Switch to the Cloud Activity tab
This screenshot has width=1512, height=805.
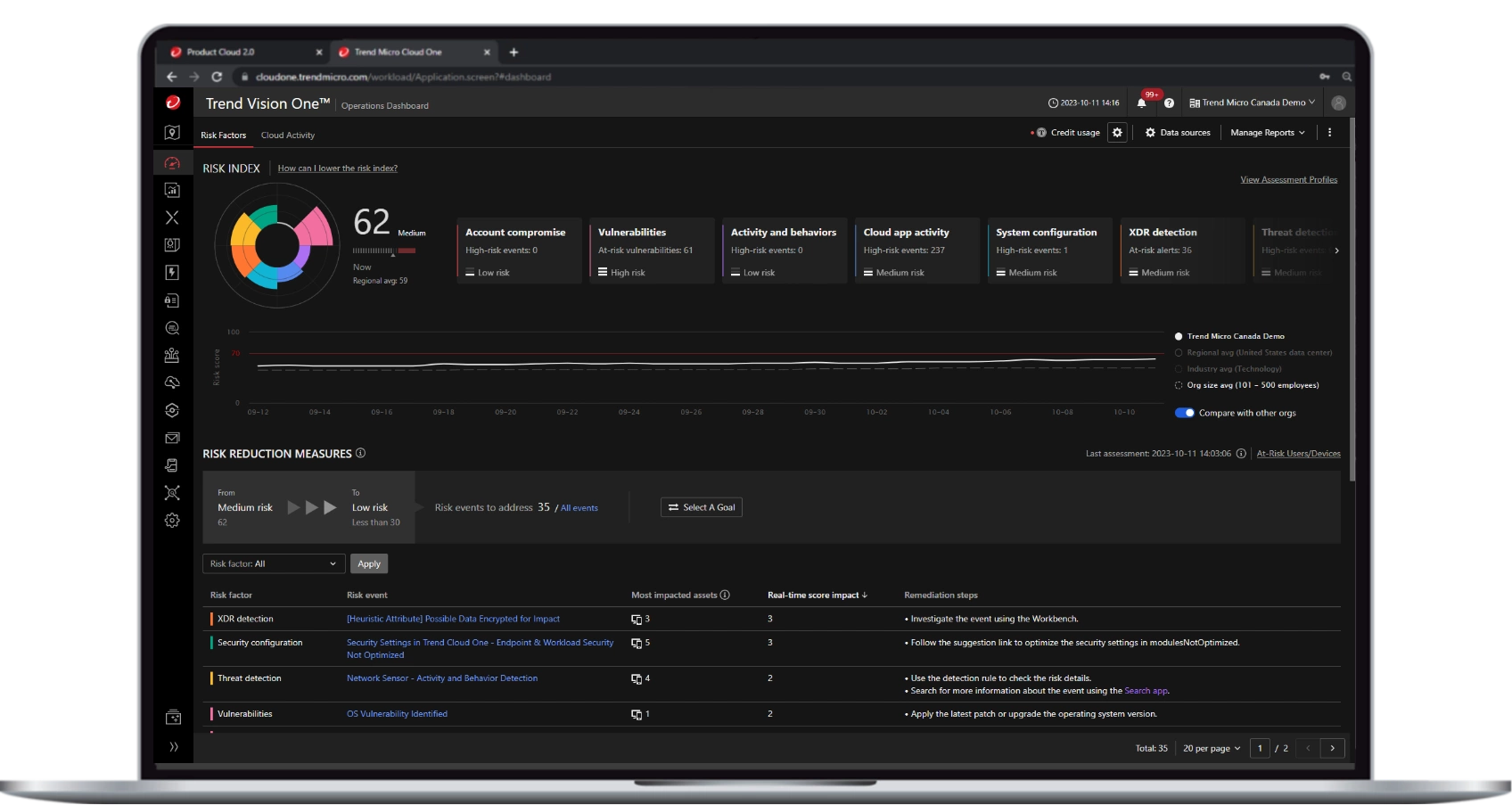coord(287,136)
